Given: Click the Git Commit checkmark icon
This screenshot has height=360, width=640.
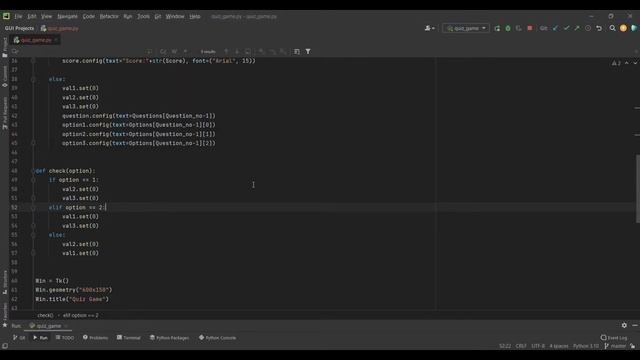Looking at the screenshot, I should [566, 28].
